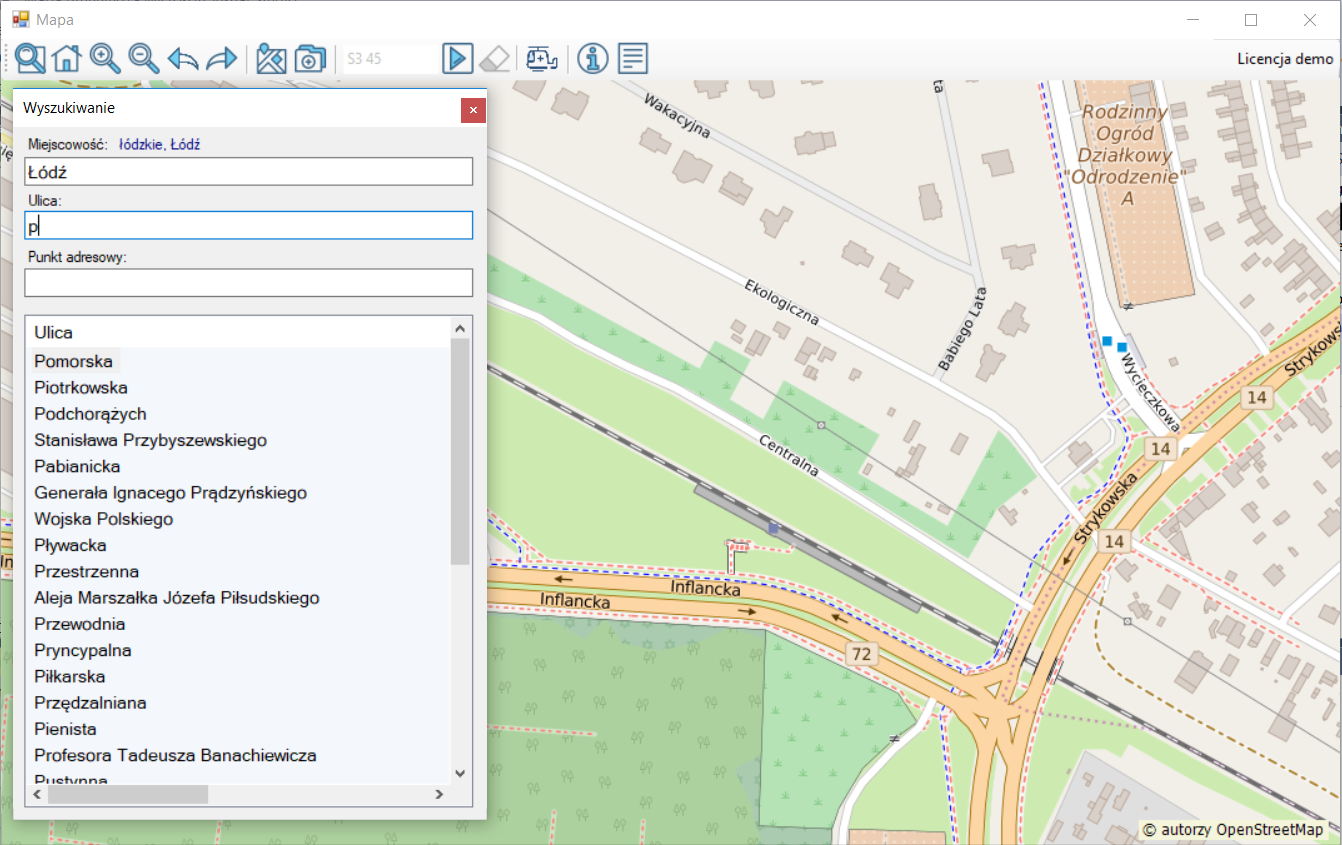Select Pabianicka from the list
Screen dimensions: 1342x845
pyautogui.click(x=77, y=466)
